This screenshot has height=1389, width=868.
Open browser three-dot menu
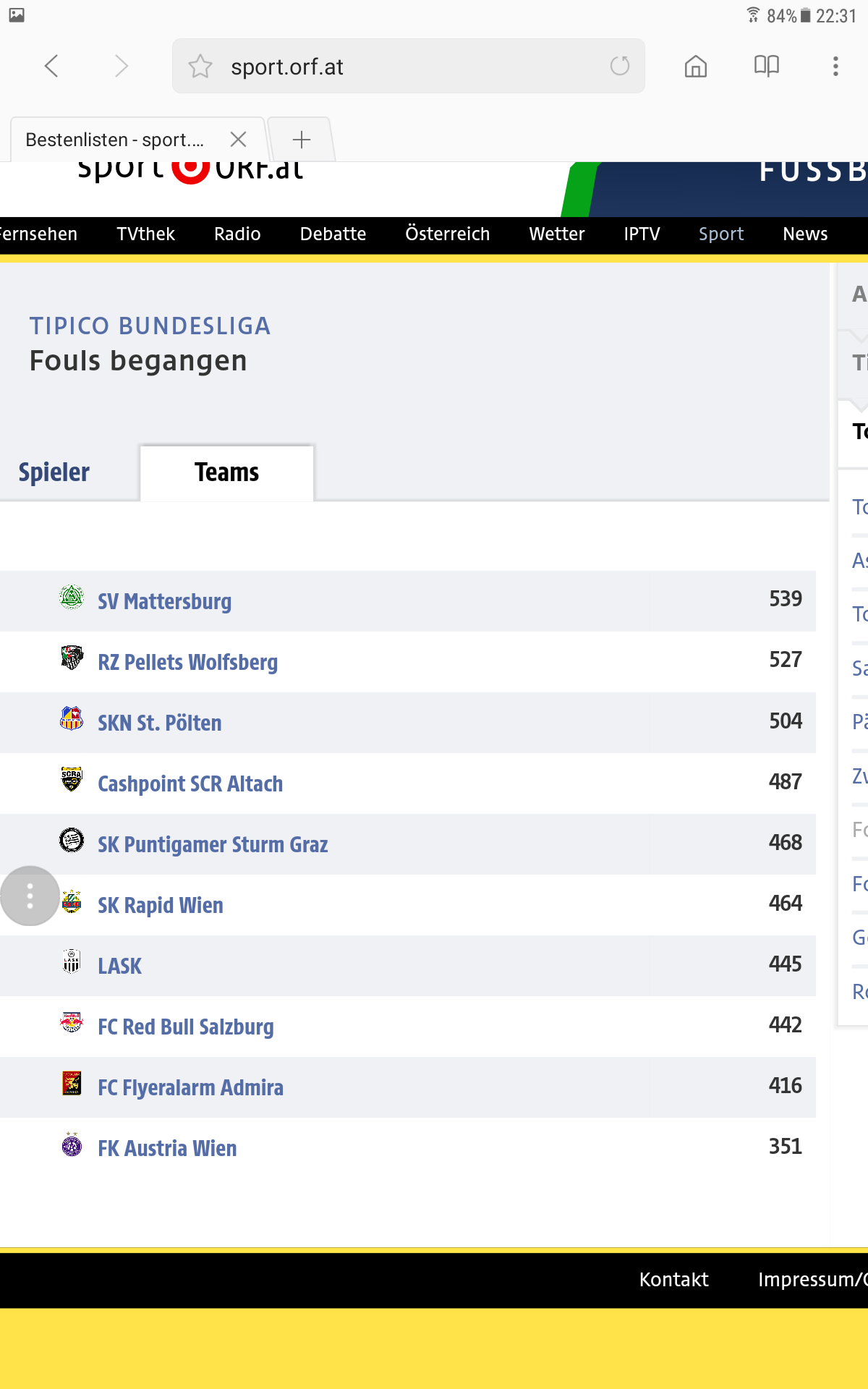835,66
